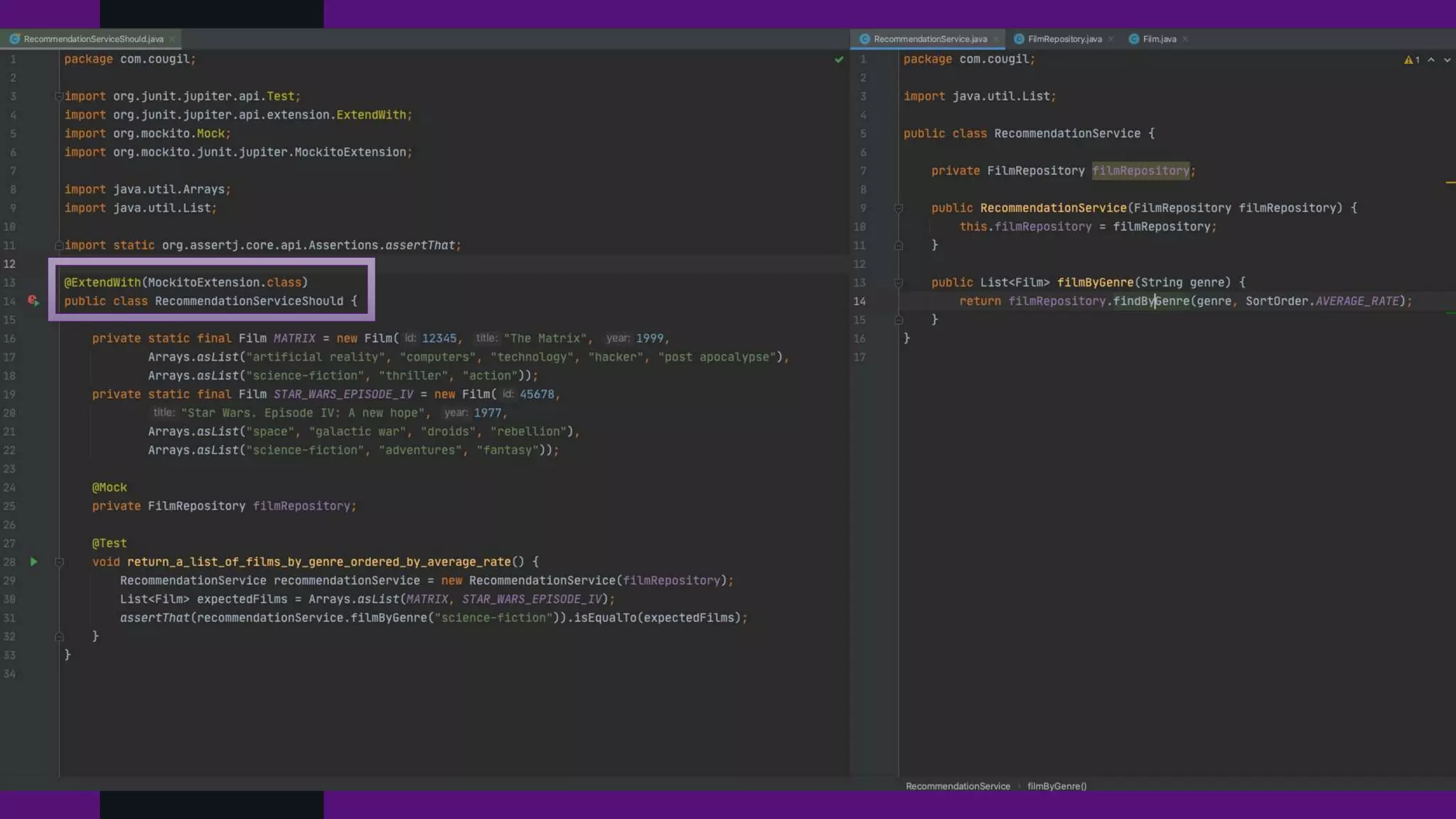Click the RecommendationService breadcrumb at the bottom
1456x819 pixels.
click(x=957, y=786)
